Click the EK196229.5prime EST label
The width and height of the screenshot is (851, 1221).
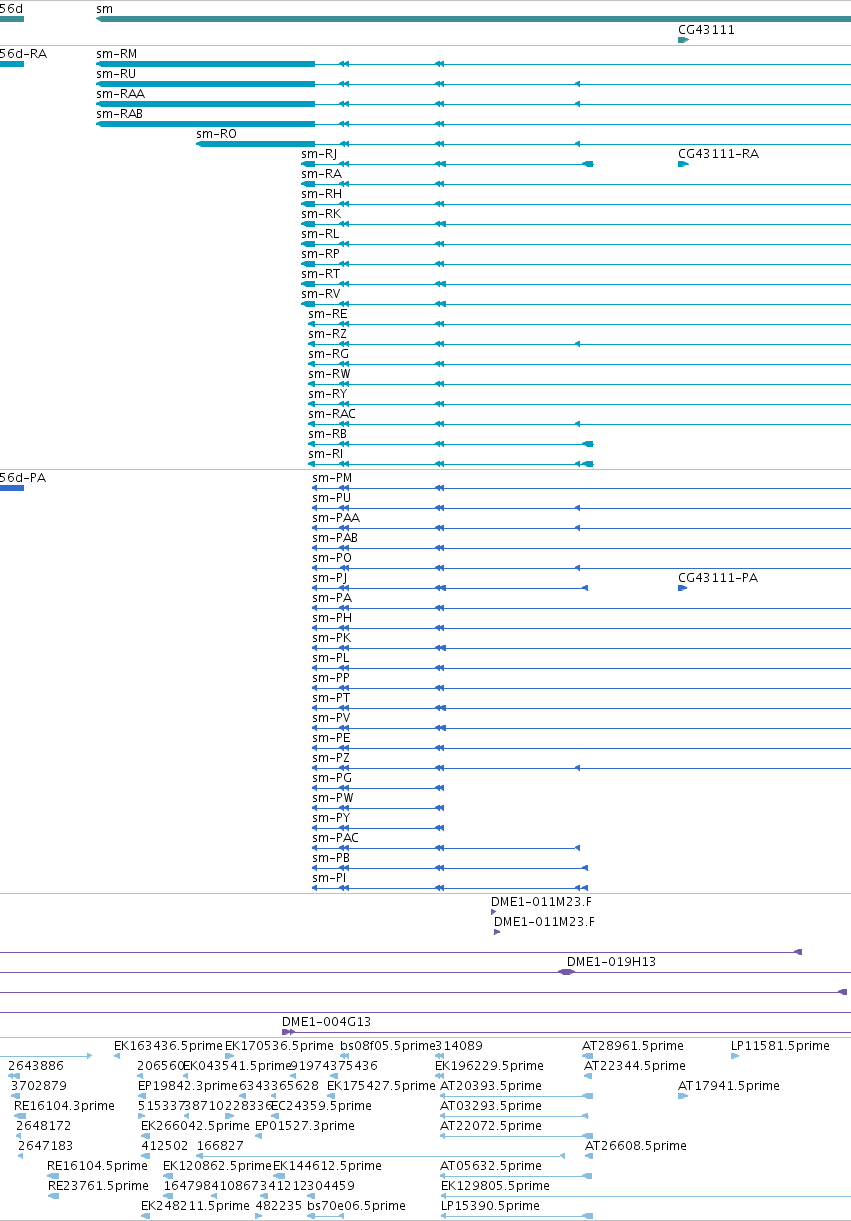[489, 1066]
